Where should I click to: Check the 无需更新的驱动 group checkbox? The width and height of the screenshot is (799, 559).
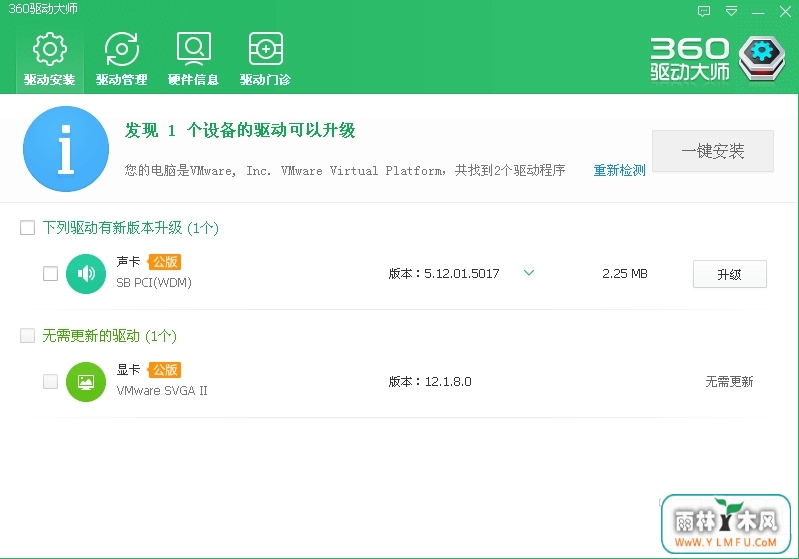(x=28, y=335)
